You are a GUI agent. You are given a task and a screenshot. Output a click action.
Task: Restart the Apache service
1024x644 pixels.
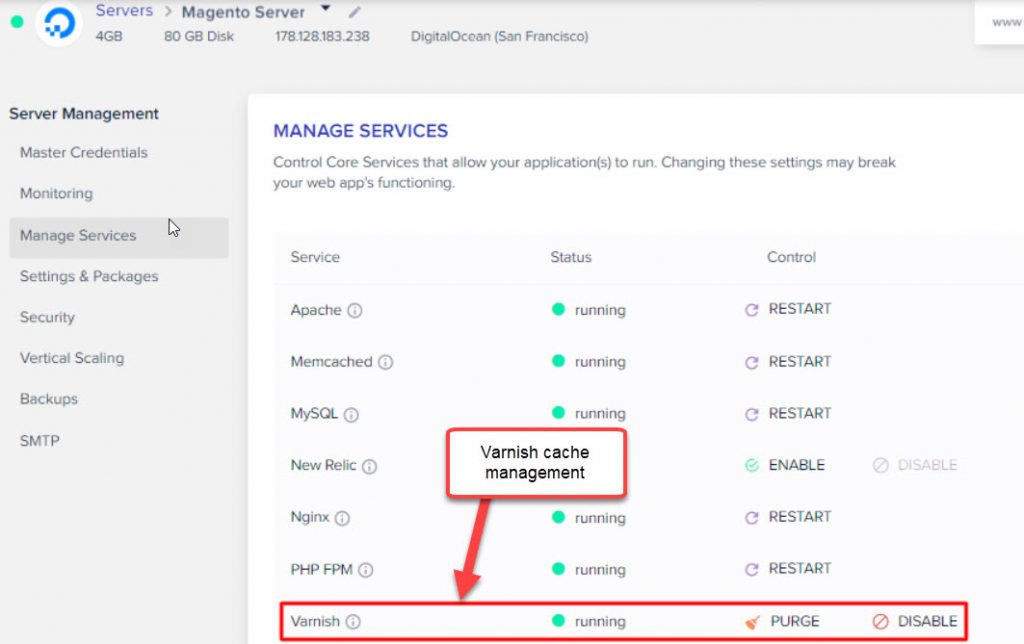788,309
